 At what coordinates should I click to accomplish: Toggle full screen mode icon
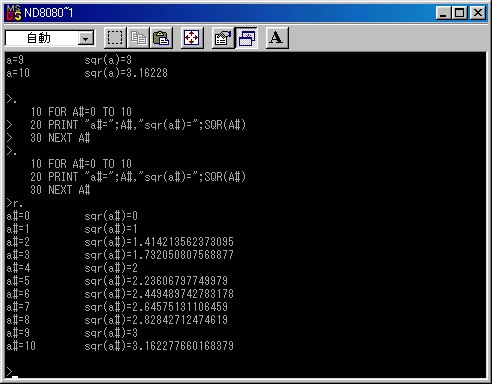192,38
